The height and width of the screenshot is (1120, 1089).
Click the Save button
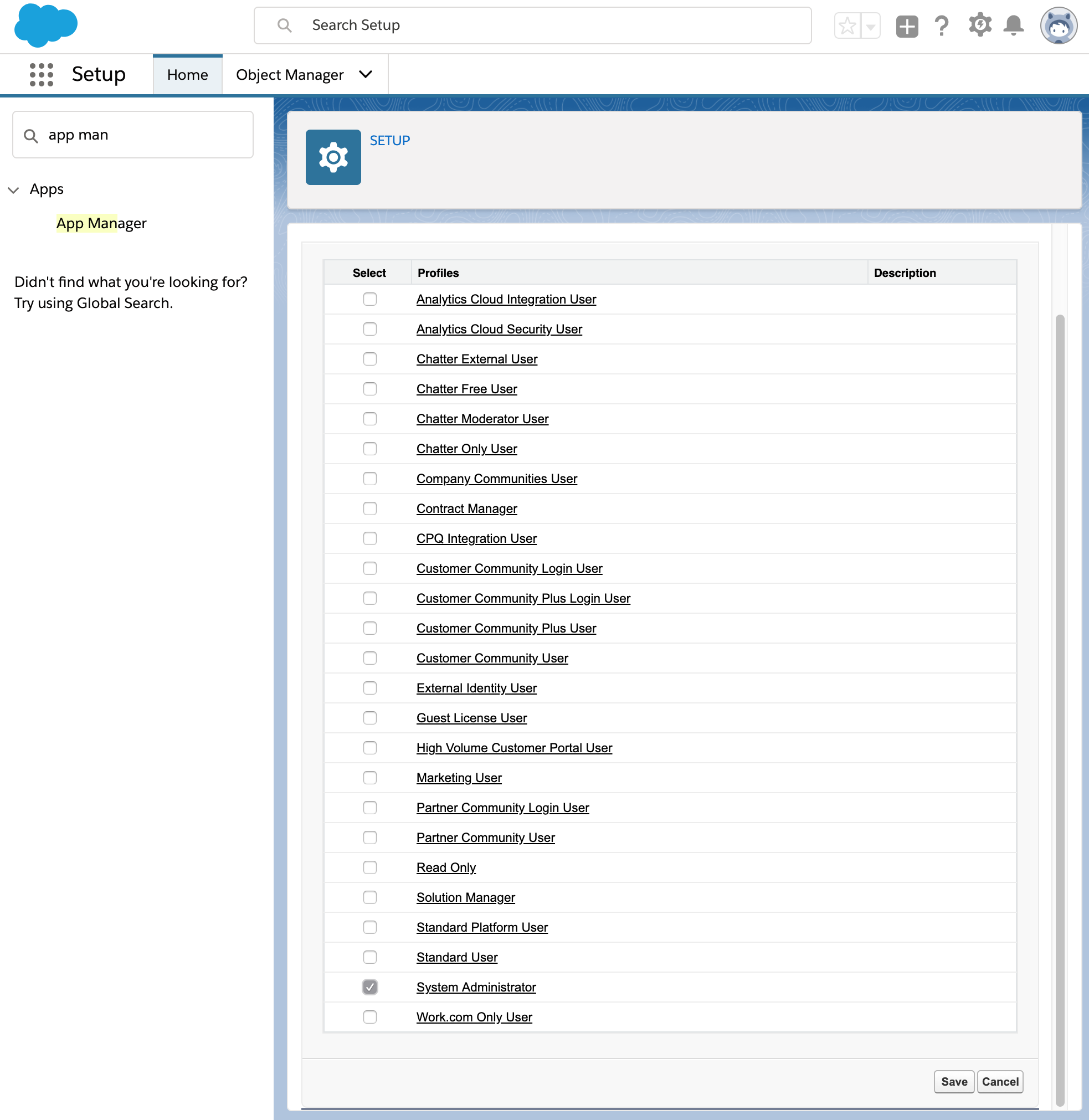[954, 1081]
